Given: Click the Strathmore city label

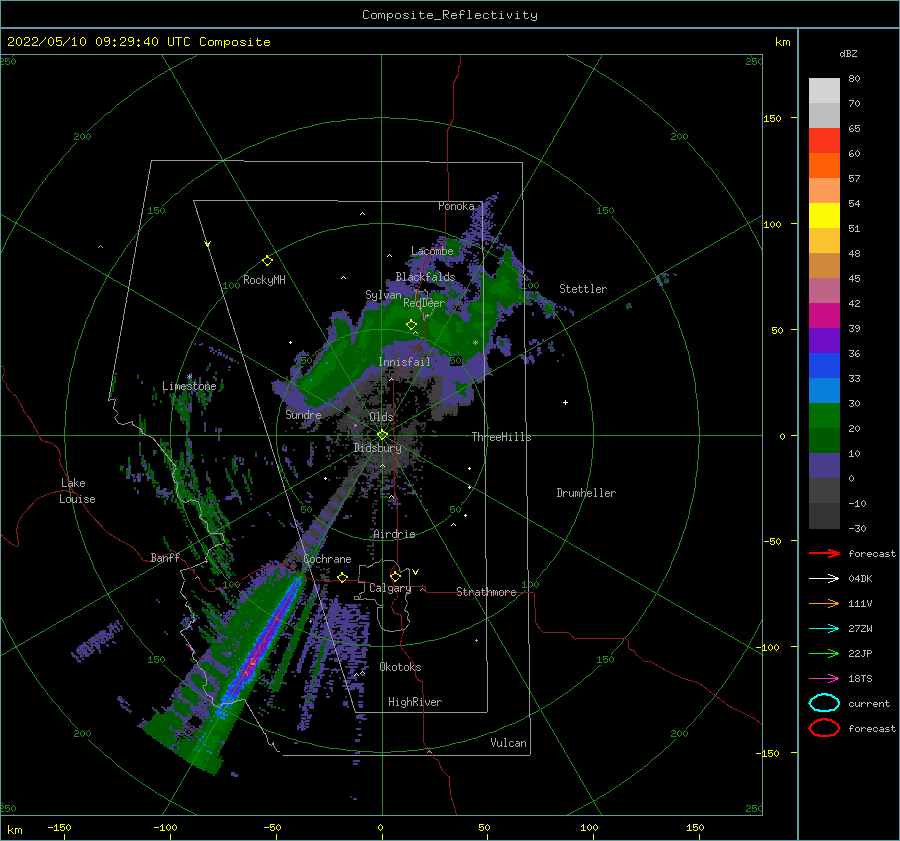Looking at the screenshot, I should click(486, 592).
